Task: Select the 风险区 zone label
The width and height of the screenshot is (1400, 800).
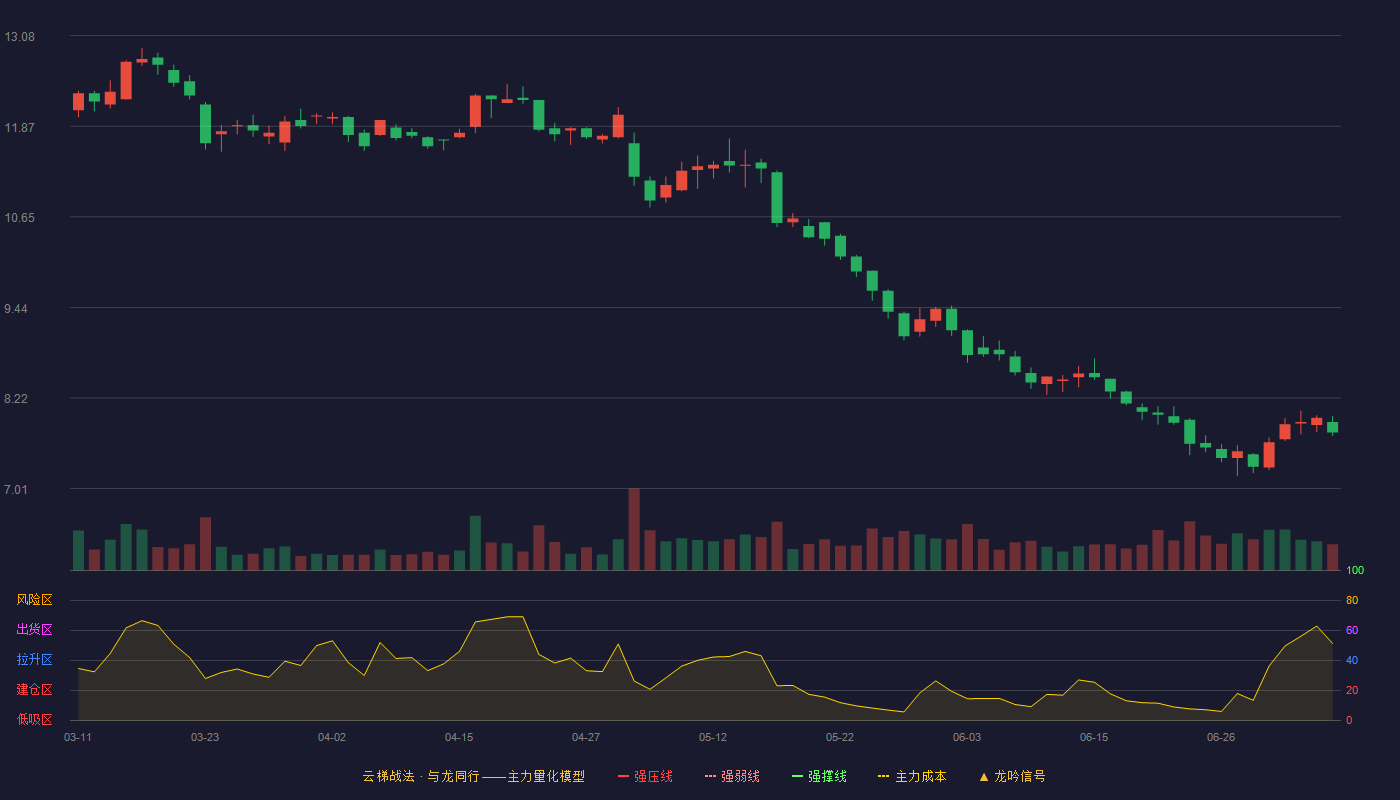Action: [x=34, y=600]
